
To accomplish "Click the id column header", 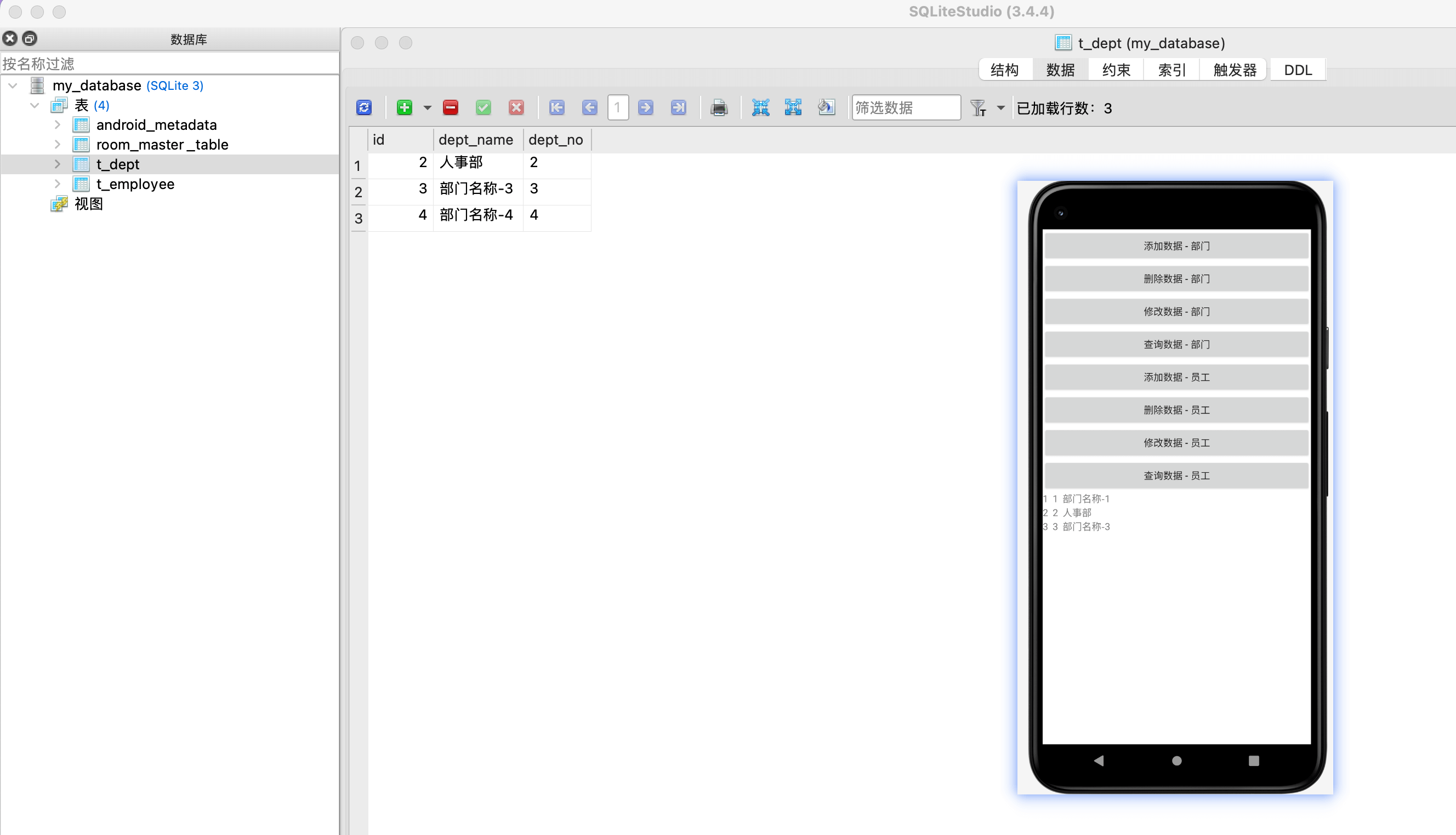I will pos(400,139).
